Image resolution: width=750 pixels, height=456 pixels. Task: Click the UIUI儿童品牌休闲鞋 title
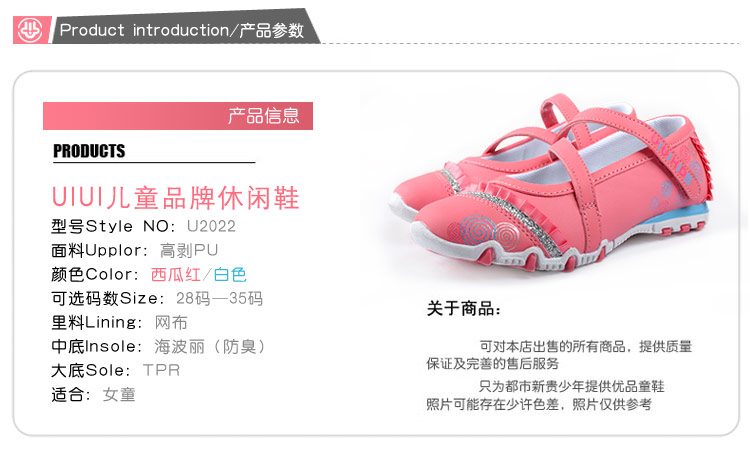176,198
